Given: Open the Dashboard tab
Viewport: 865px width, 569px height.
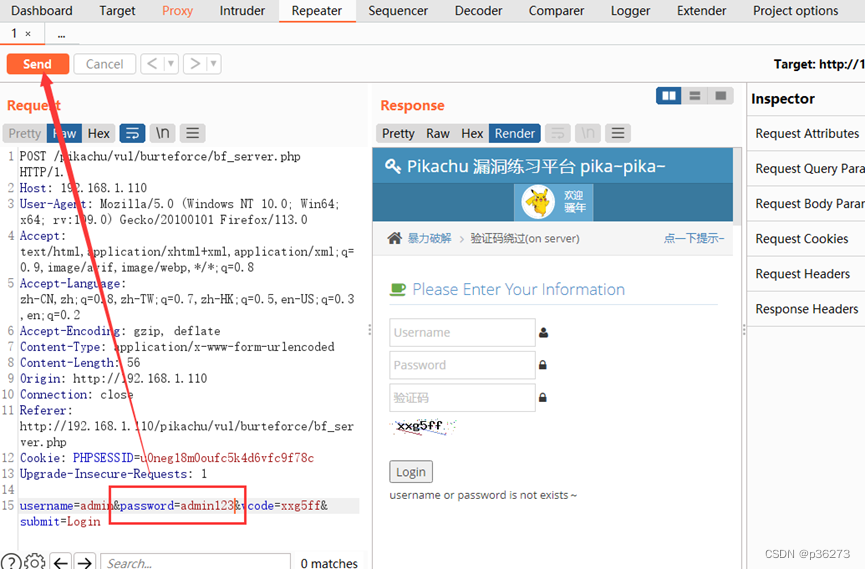Looking at the screenshot, I should pyautogui.click(x=42, y=10).
